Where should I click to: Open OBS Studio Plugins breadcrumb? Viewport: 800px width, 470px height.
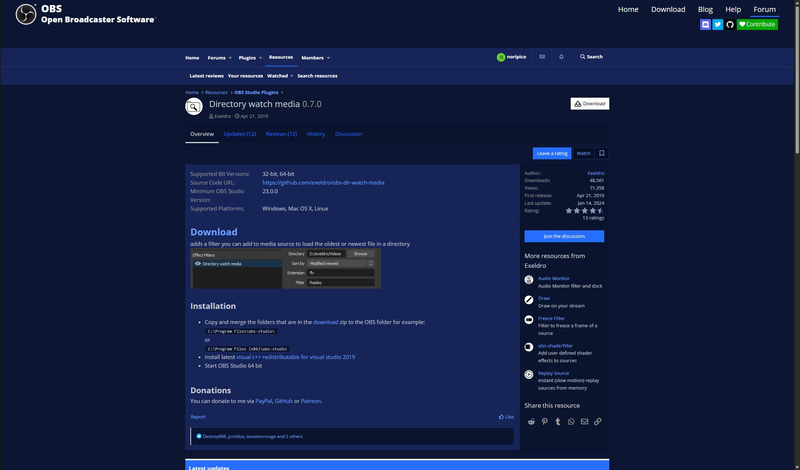point(256,93)
